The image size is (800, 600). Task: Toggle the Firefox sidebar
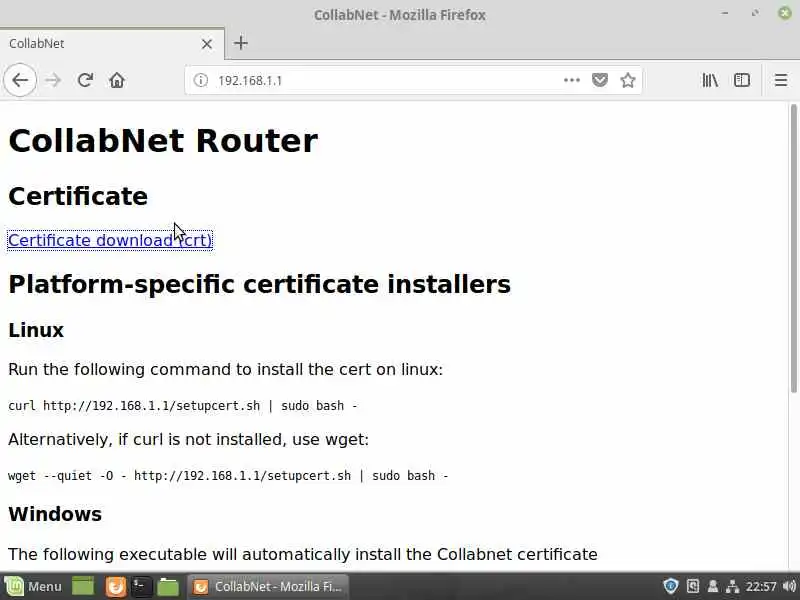pyautogui.click(x=741, y=80)
